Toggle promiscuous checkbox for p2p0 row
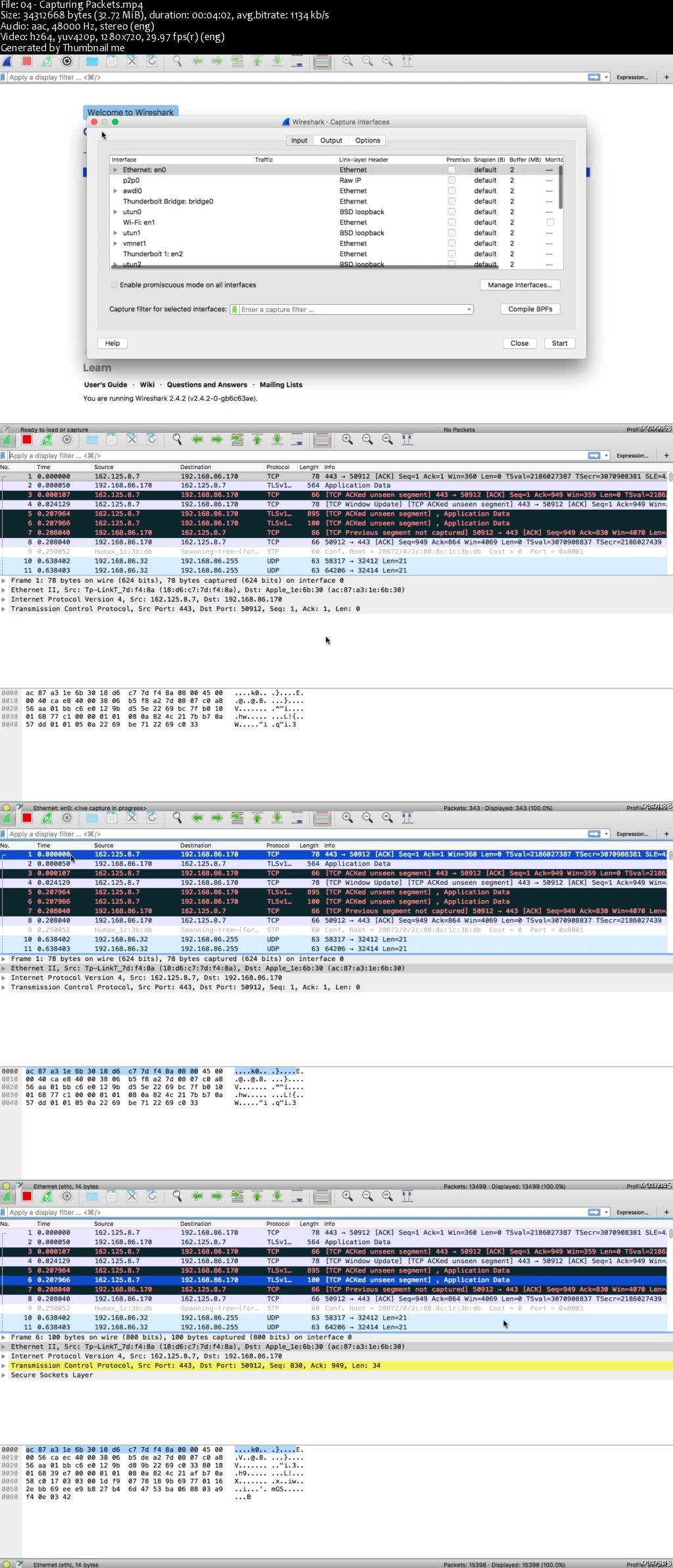The width and height of the screenshot is (673, 1568). 452,180
